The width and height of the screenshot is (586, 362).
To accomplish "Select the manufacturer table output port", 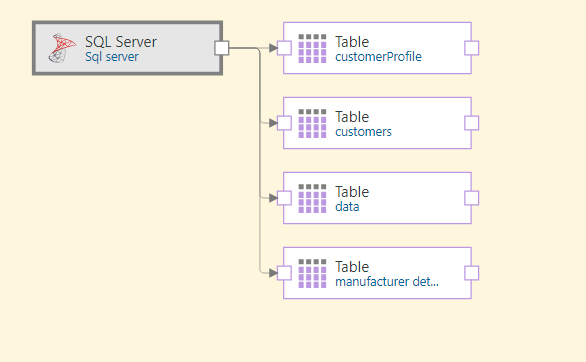I will [x=472, y=273].
